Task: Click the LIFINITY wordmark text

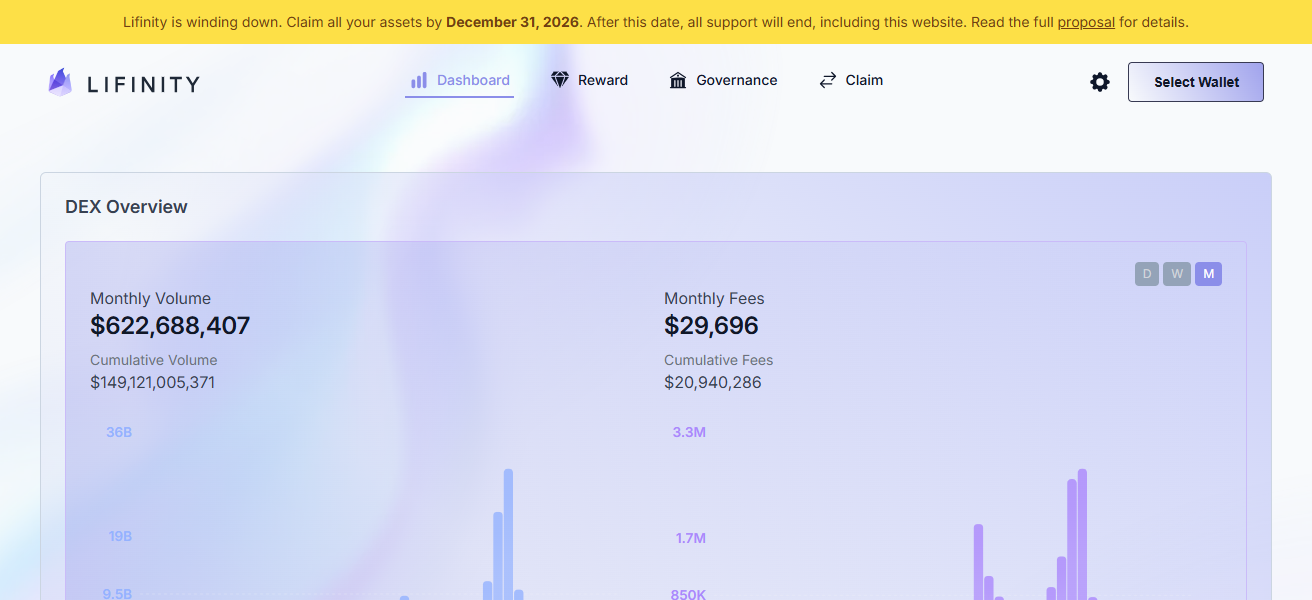Action: [x=143, y=84]
